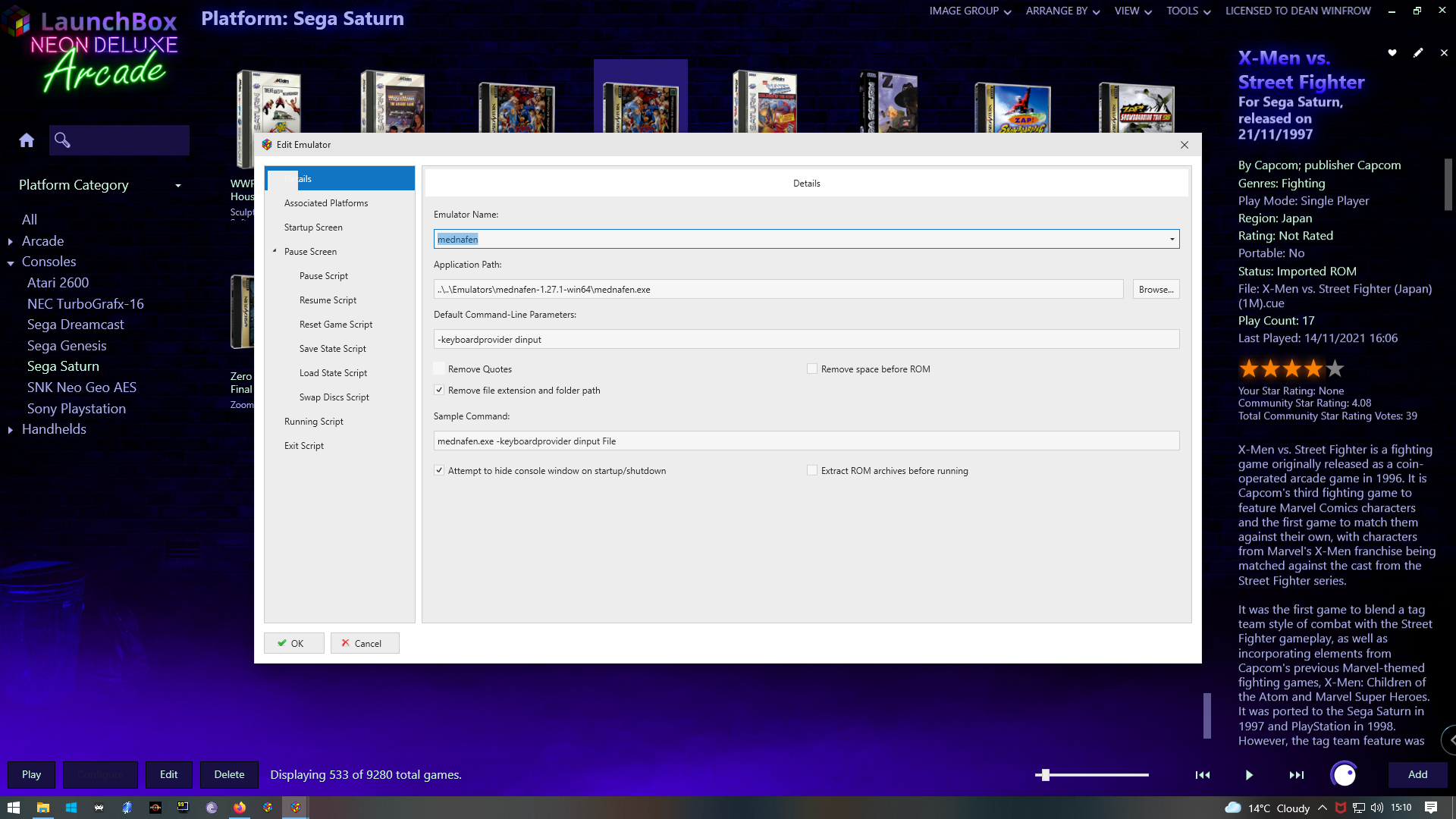Screen dimensions: 1456x819
Task: Collapse the Consoles category
Action: point(11,263)
